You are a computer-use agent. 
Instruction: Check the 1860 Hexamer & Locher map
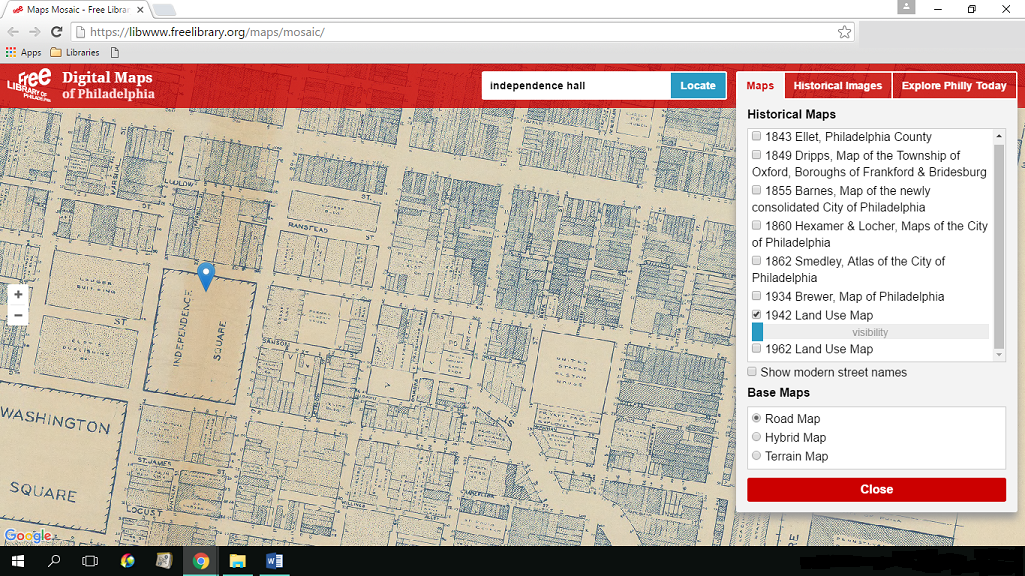pos(756,226)
